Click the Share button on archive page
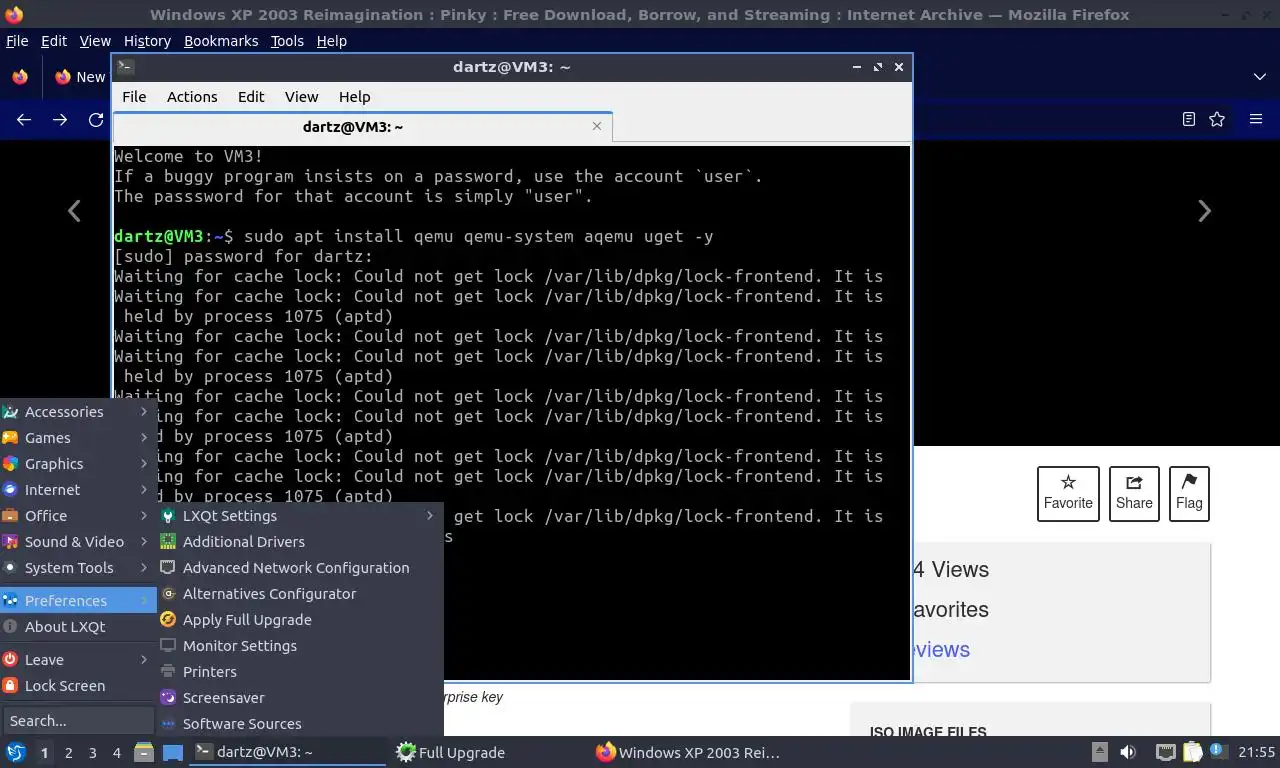The height and width of the screenshot is (768, 1280). (x=1134, y=494)
